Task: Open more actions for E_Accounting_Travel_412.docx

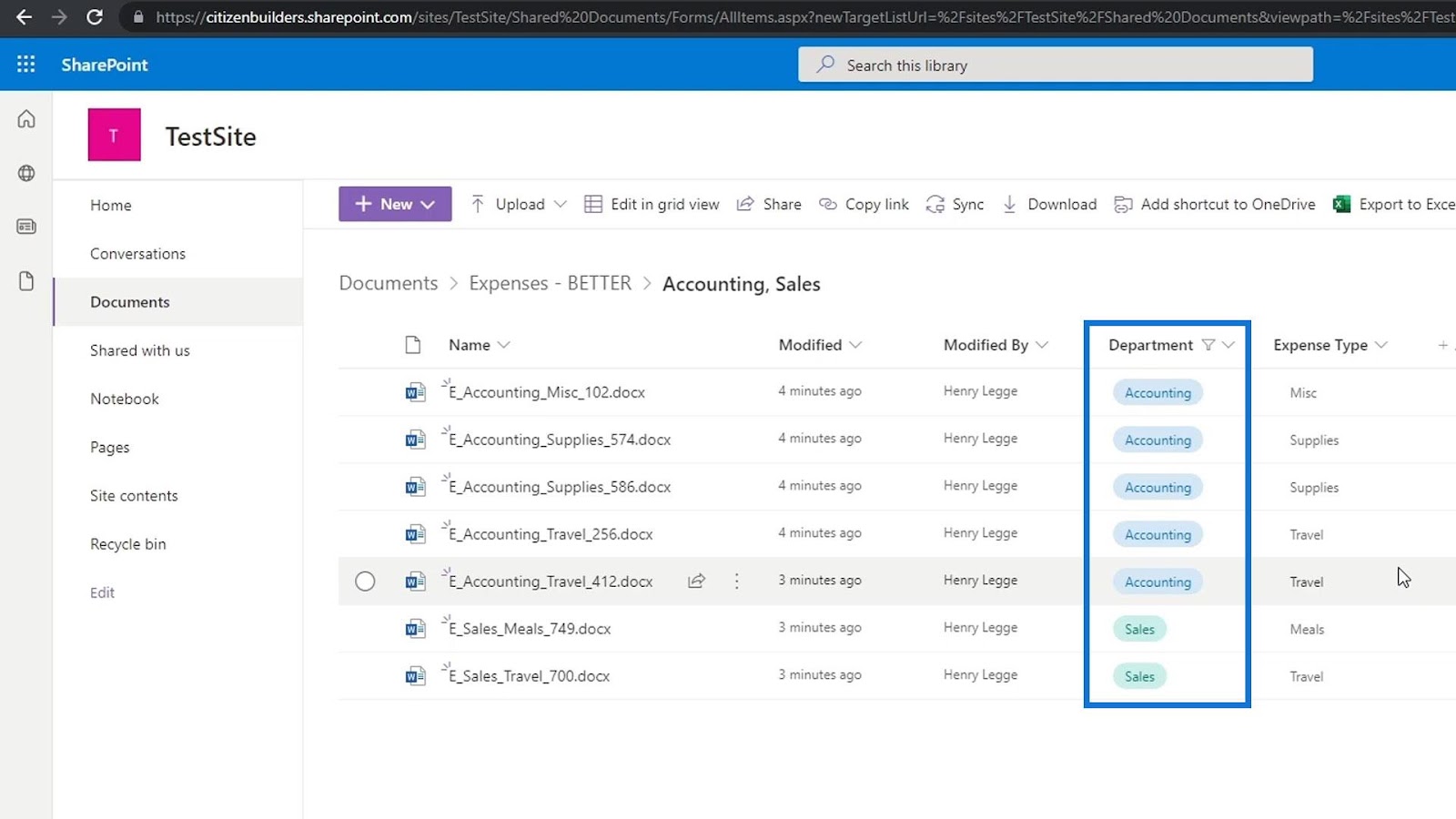Action: coord(736,581)
